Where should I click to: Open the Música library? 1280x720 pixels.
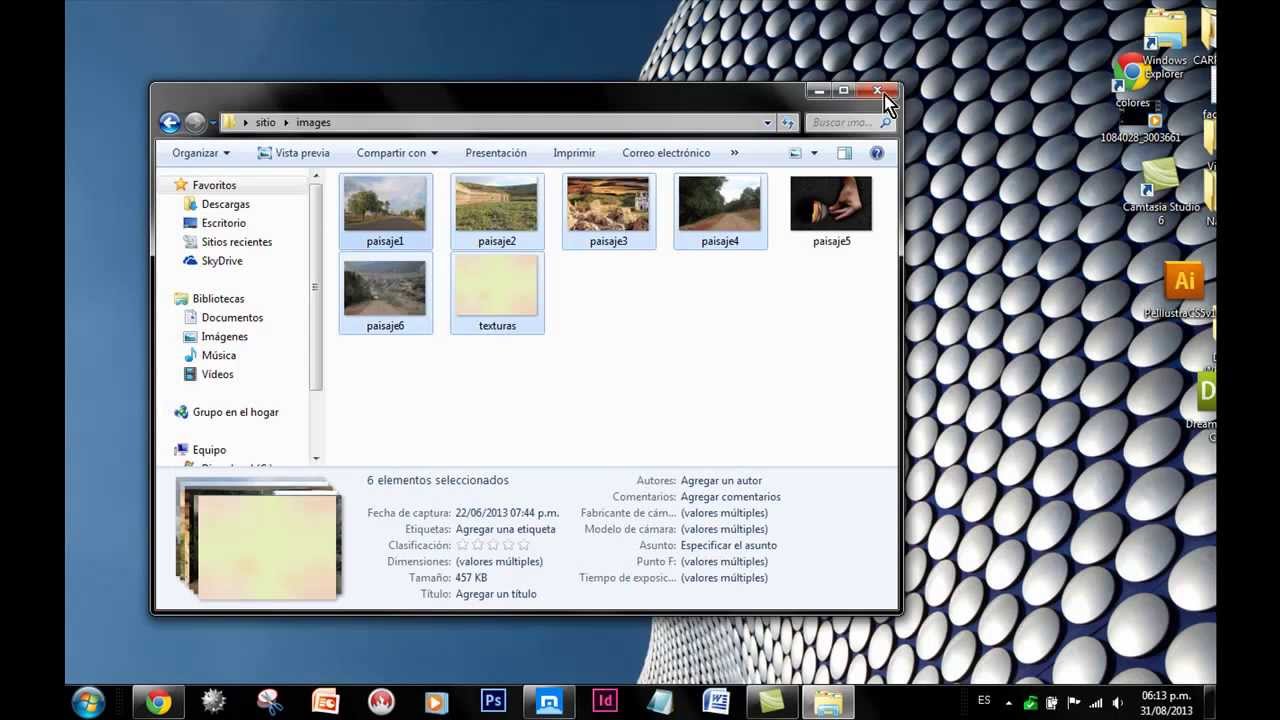coord(218,355)
